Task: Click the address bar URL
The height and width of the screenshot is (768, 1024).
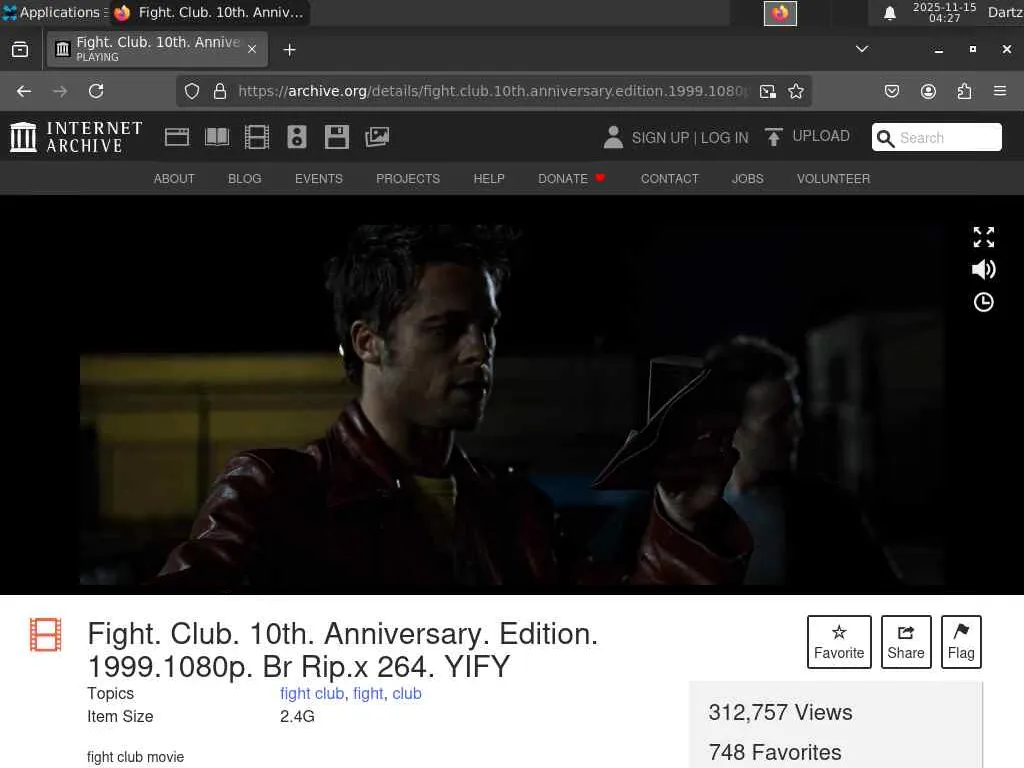Action: (491, 91)
